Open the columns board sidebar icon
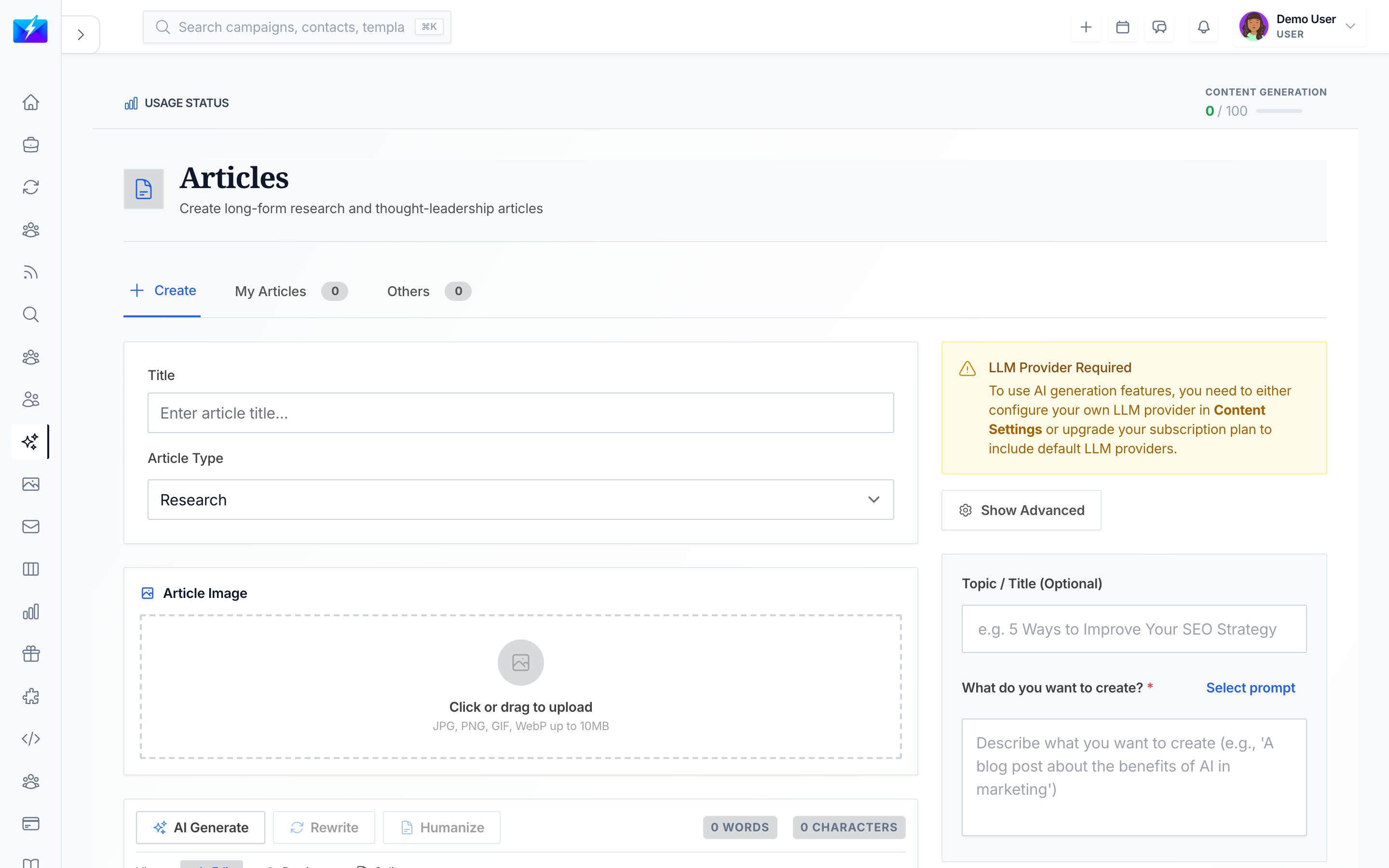Viewport: 1389px width, 868px height. (30, 569)
